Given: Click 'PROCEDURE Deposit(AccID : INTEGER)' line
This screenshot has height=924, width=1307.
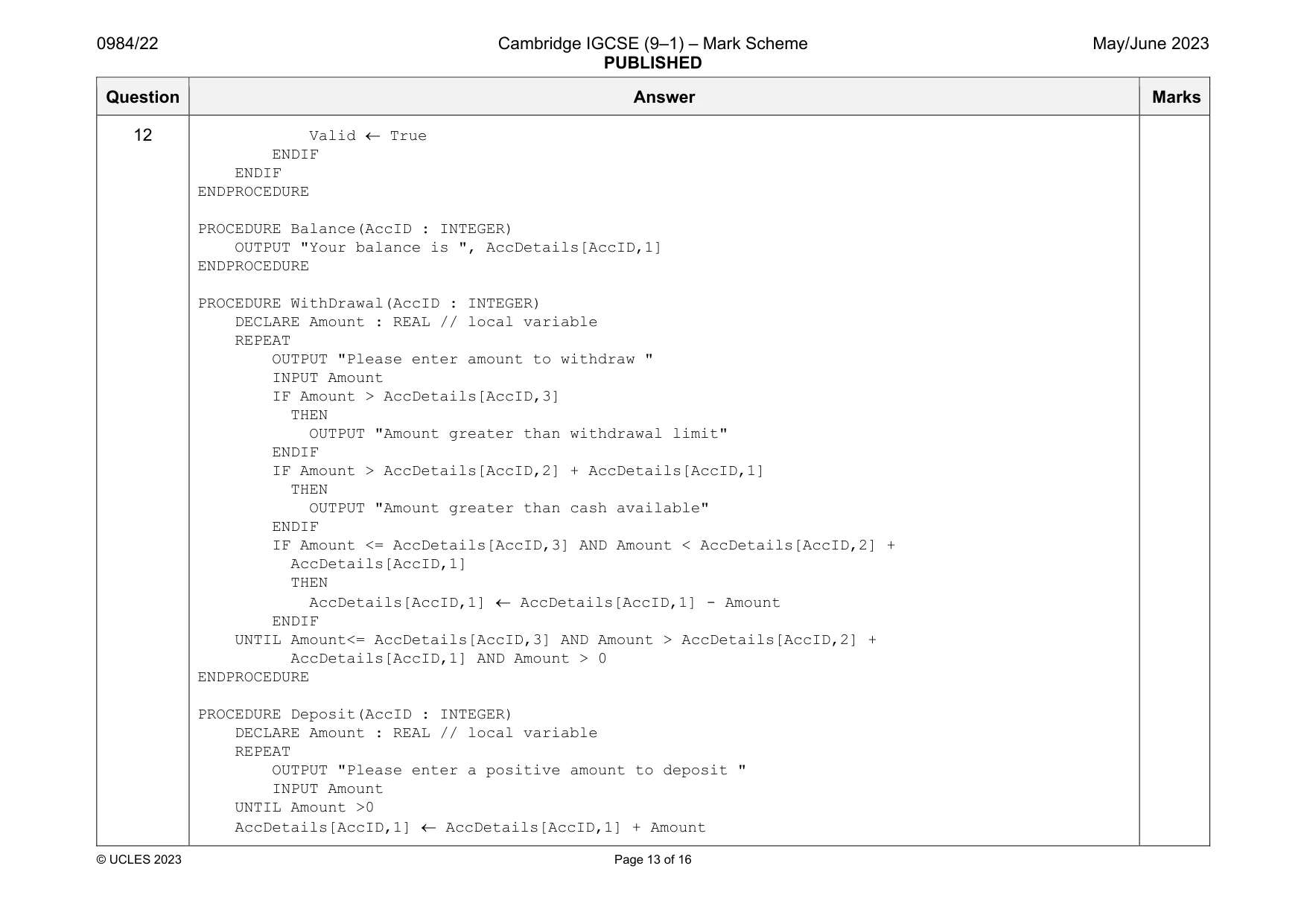Looking at the screenshot, I should tap(354, 714).
